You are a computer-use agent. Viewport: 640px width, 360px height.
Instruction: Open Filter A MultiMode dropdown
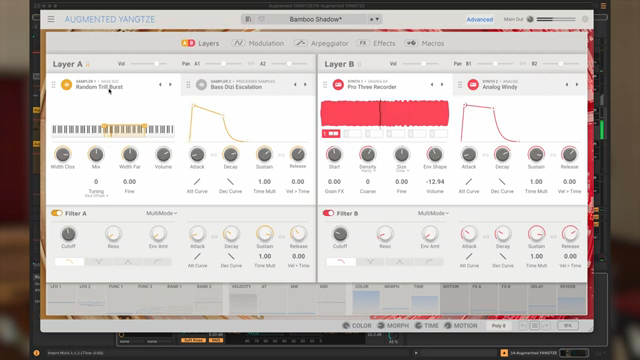pyautogui.click(x=162, y=213)
